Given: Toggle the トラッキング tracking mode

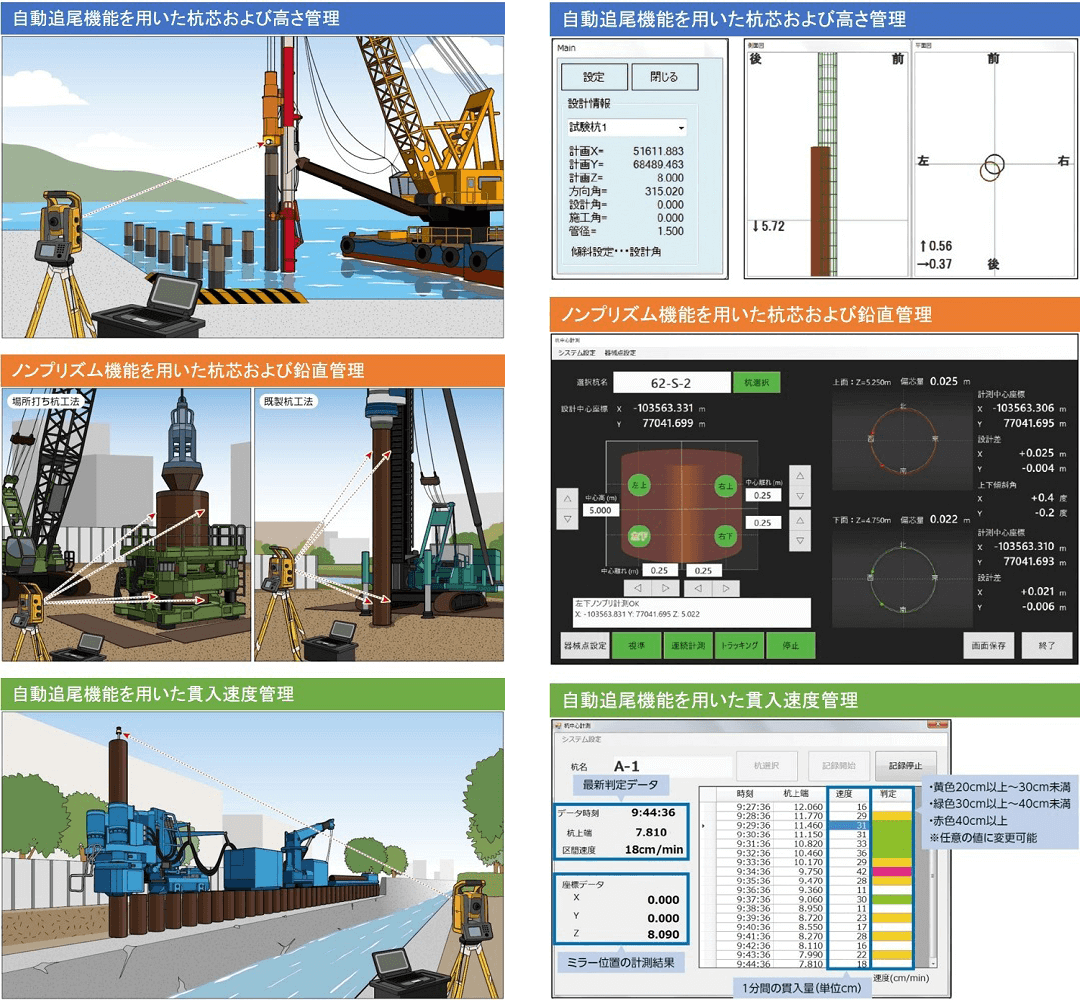Looking at the screenshot, I should tap(739, 646).
